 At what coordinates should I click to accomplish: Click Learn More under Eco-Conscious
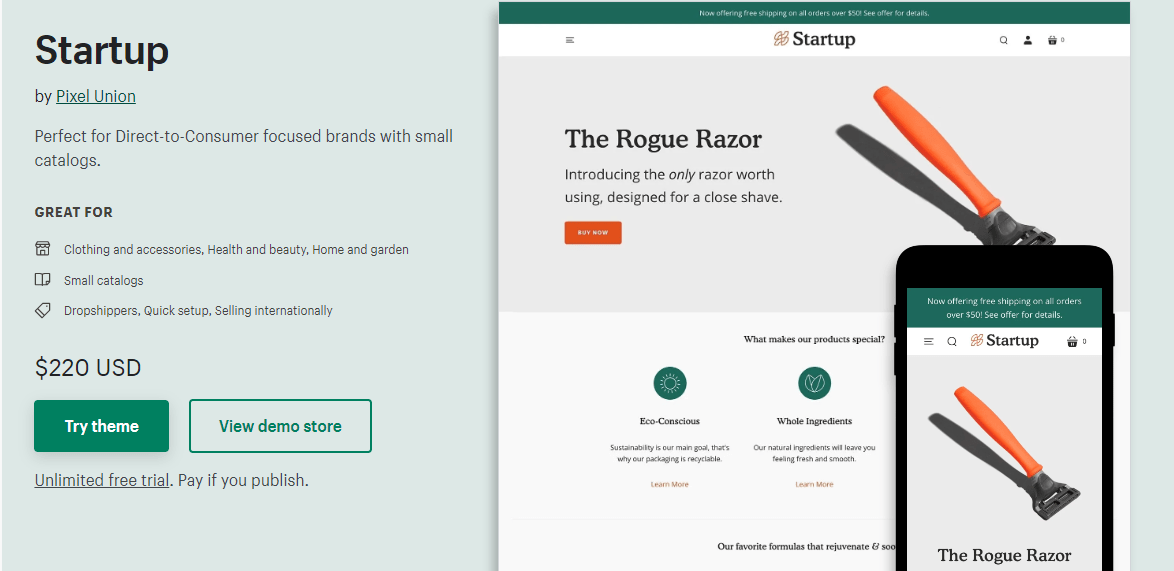(x=670, y=484)
